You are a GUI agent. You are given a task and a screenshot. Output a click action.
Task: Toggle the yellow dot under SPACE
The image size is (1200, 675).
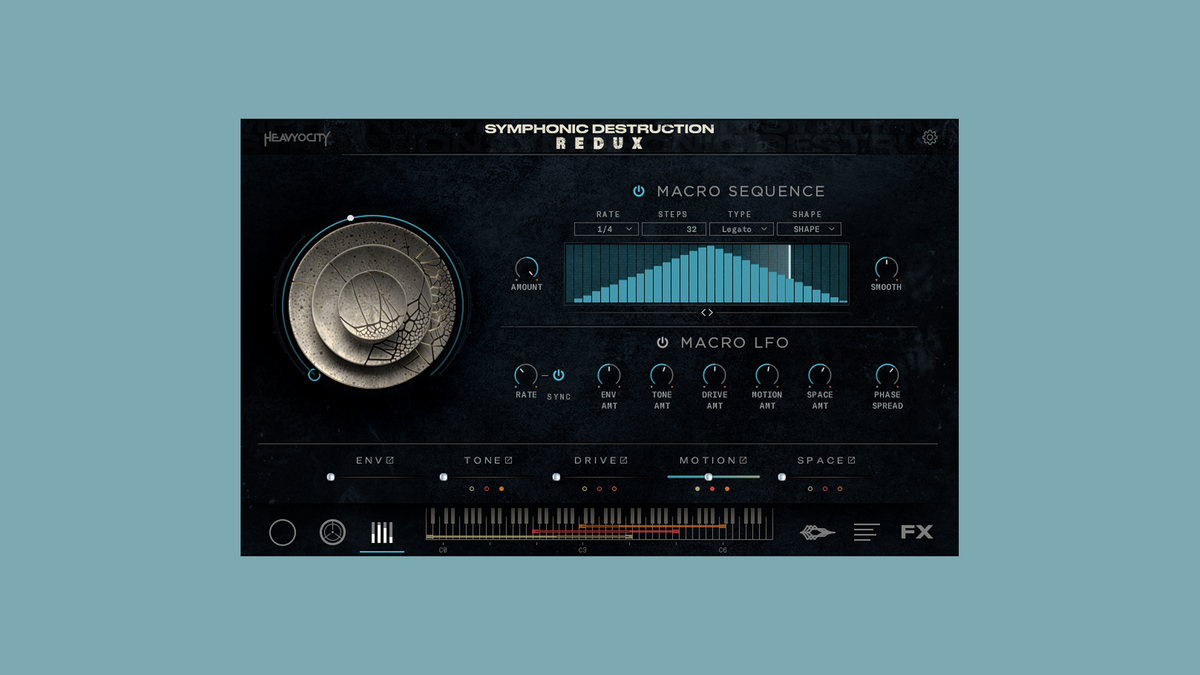(x=810, y=489)
